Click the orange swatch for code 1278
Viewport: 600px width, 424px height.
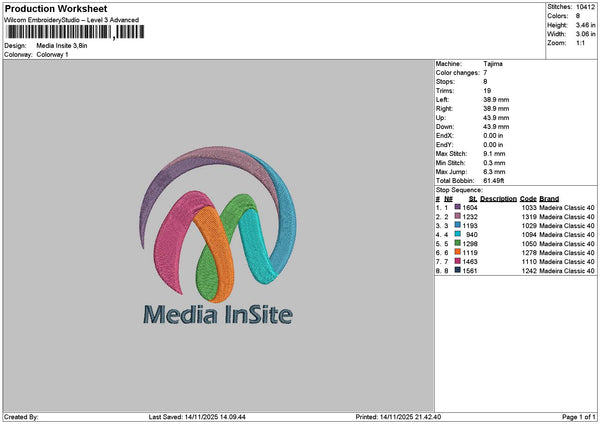pos(457,252)
